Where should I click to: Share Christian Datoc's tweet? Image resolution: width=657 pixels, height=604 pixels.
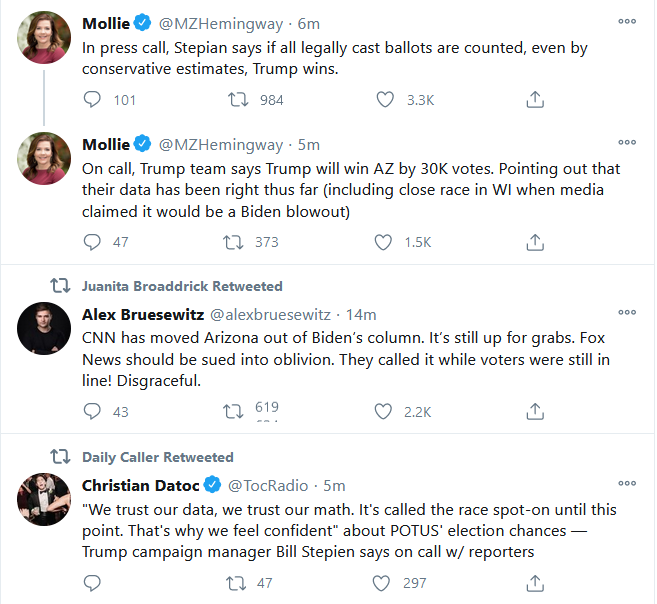tap(535, 581)
